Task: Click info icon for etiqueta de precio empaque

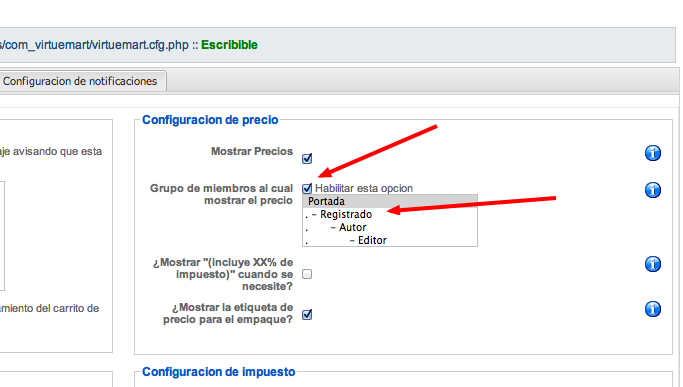Action: (x=653, y=309)
